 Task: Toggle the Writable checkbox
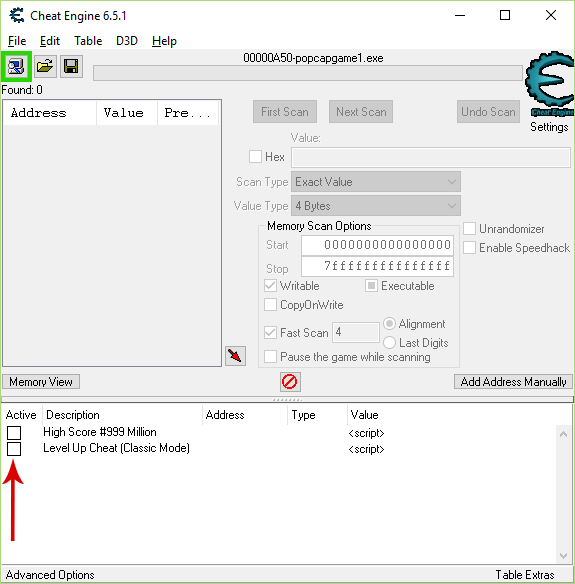click(270, 286)
